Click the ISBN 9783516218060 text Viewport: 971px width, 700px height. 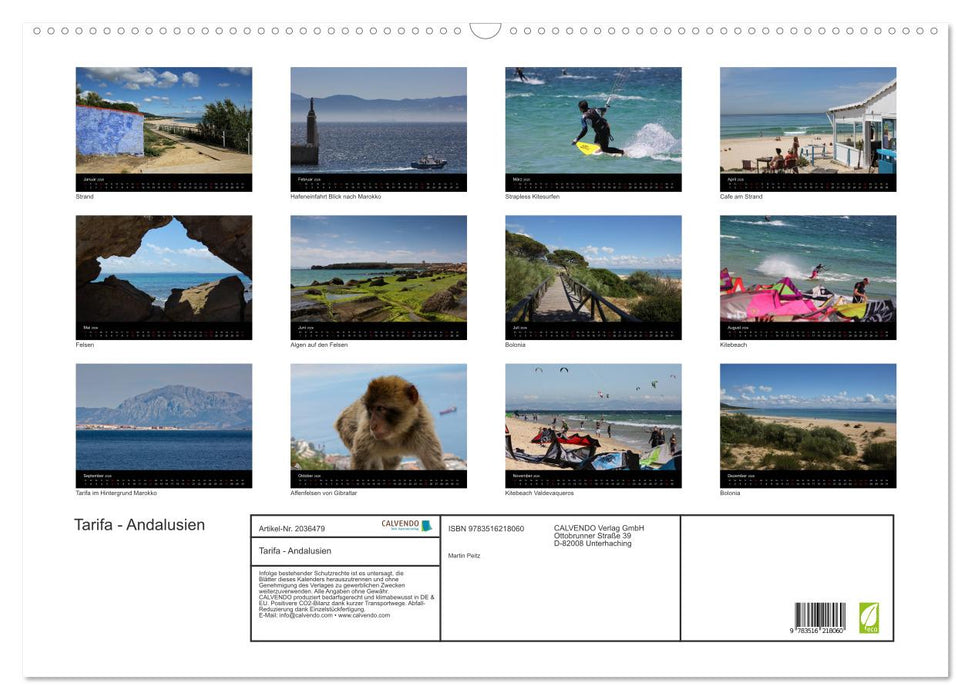pyautogui.click(x=486, y=528)
